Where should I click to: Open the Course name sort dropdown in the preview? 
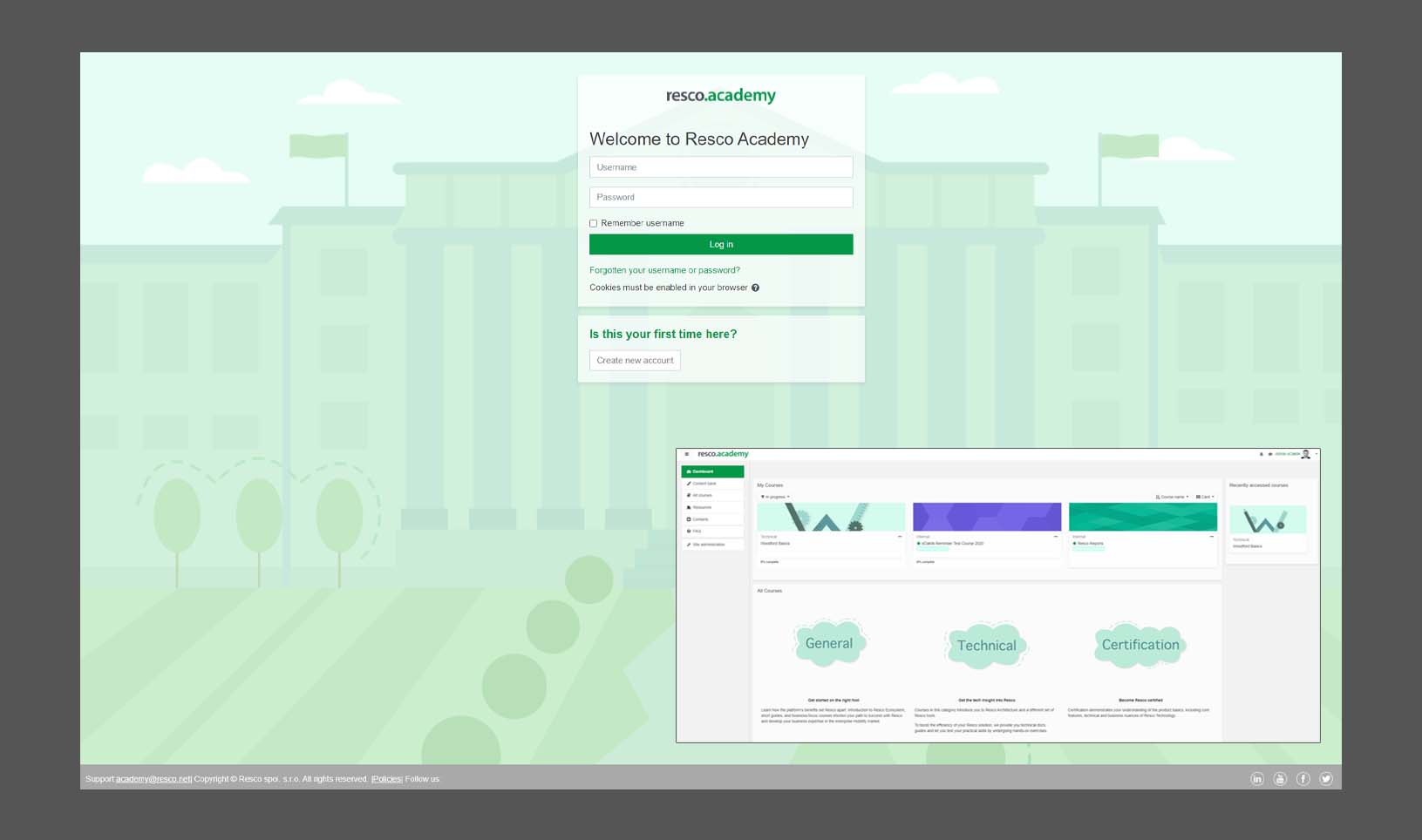(1172, 497)
